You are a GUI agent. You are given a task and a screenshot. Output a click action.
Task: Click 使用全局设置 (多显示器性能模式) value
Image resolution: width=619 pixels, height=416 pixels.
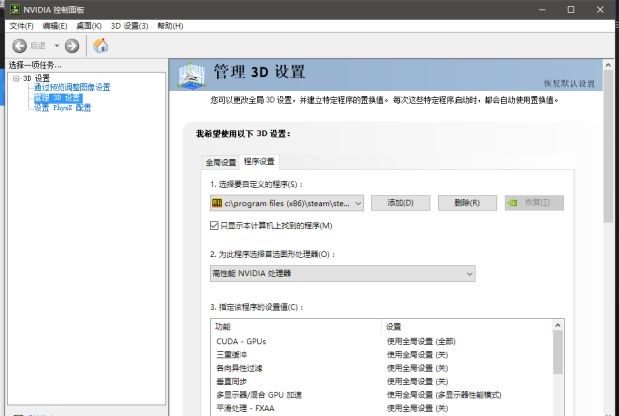click(x=444, y=395)
